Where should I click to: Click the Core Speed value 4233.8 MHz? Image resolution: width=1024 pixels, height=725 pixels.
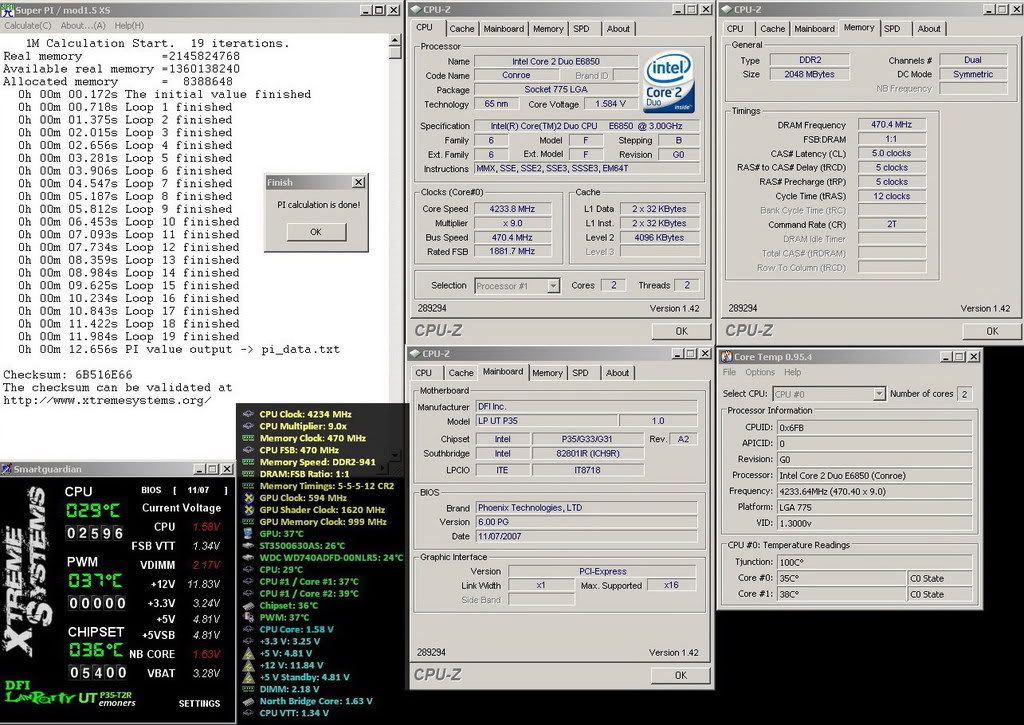click(513, 209)
